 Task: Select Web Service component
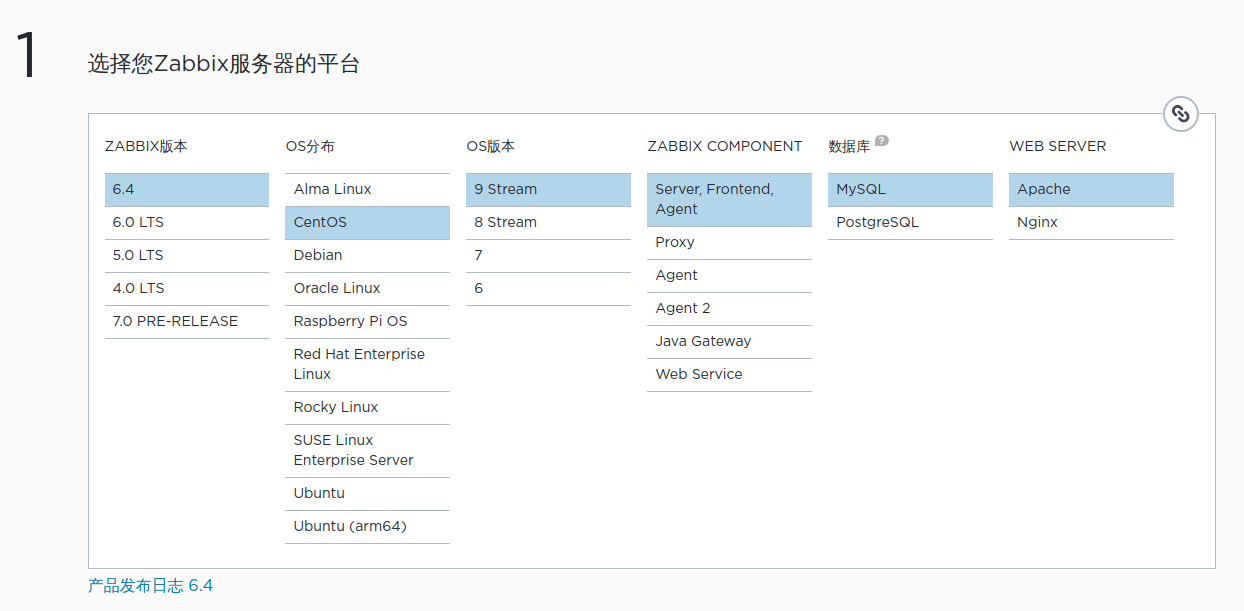(729, 374)
